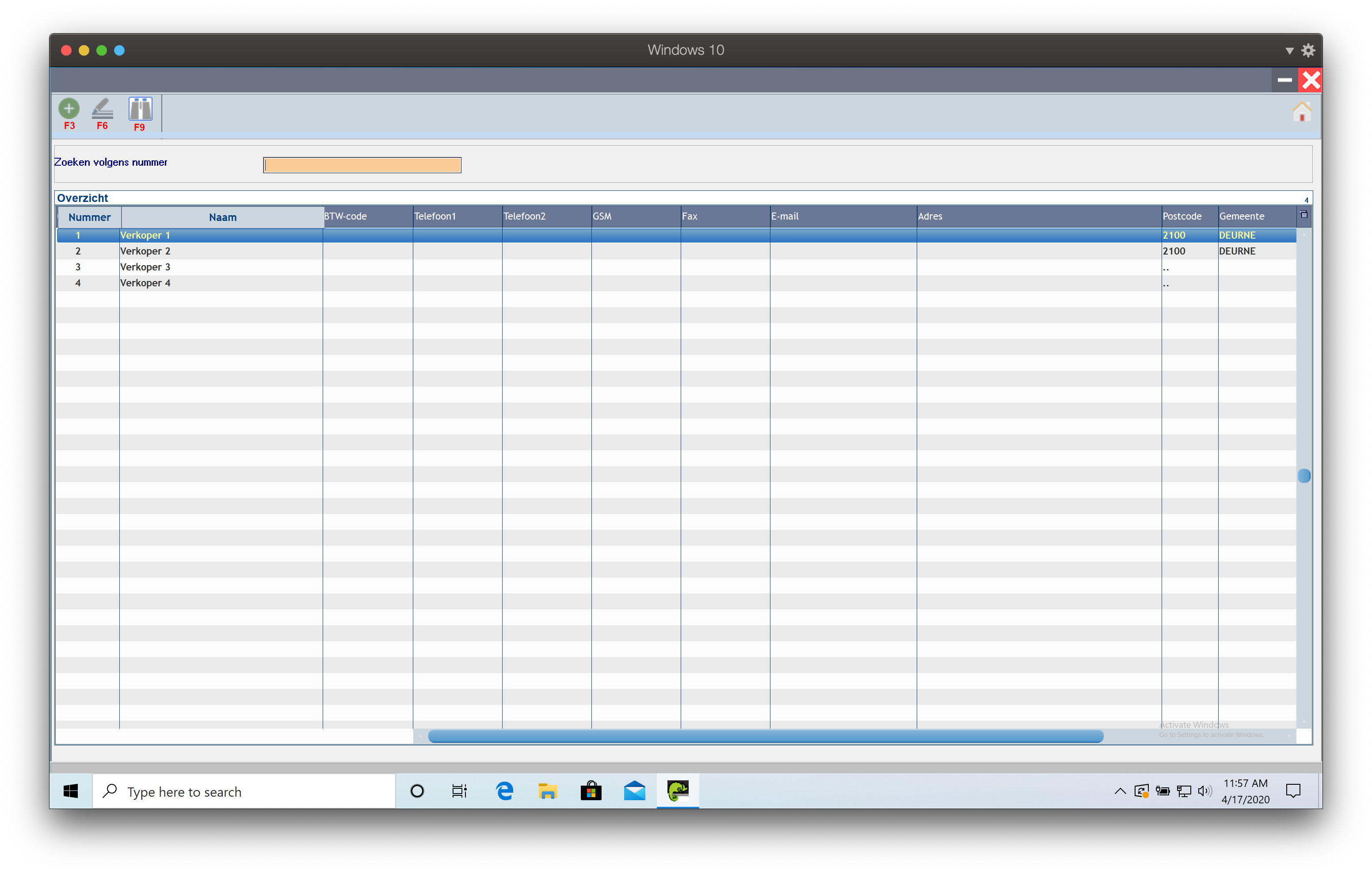Image resolution: width=1372 pixels, height=874 pixels.
Task: Sort by the Naam column header
Action: click(222, 217)
